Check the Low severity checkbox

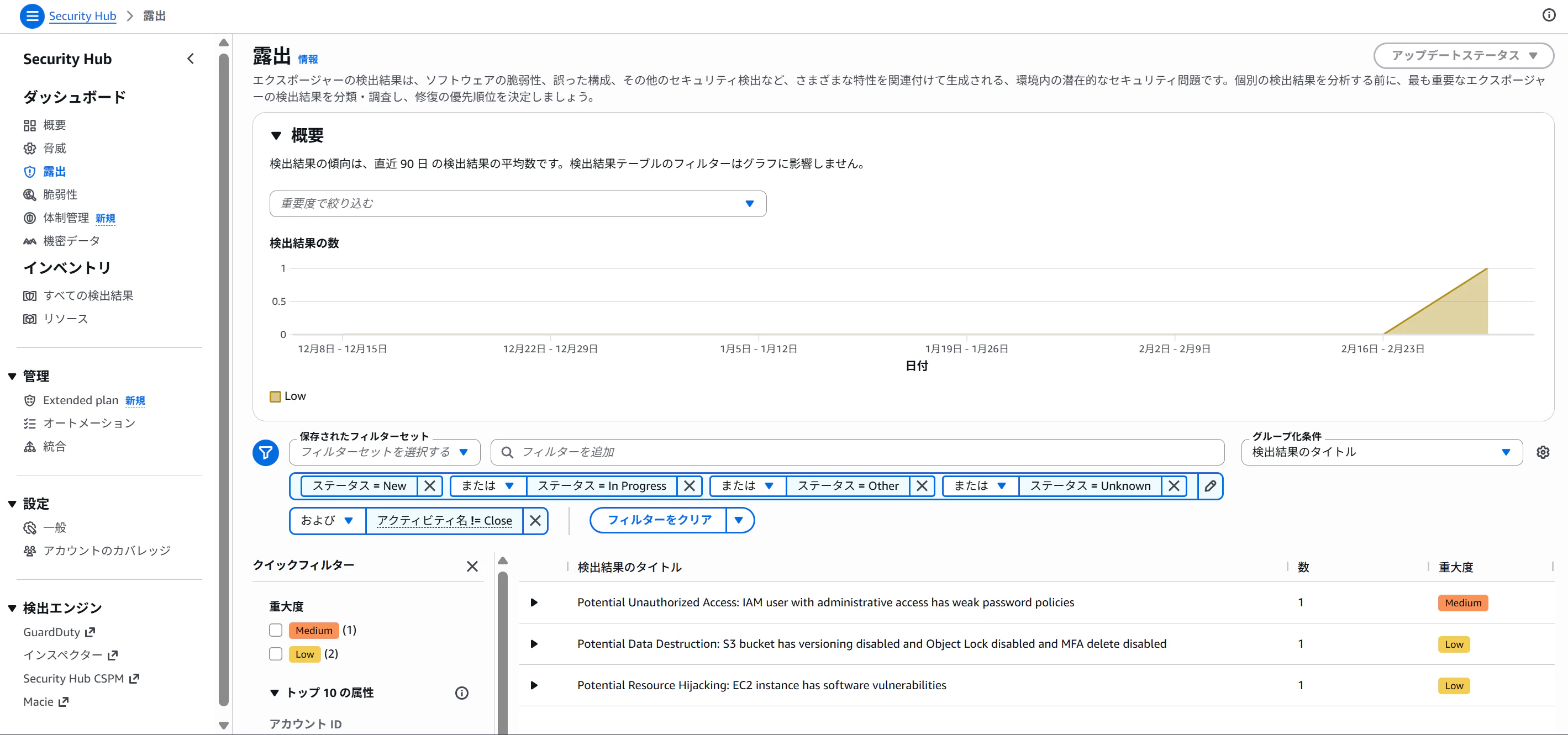click(x=276, y=653)
